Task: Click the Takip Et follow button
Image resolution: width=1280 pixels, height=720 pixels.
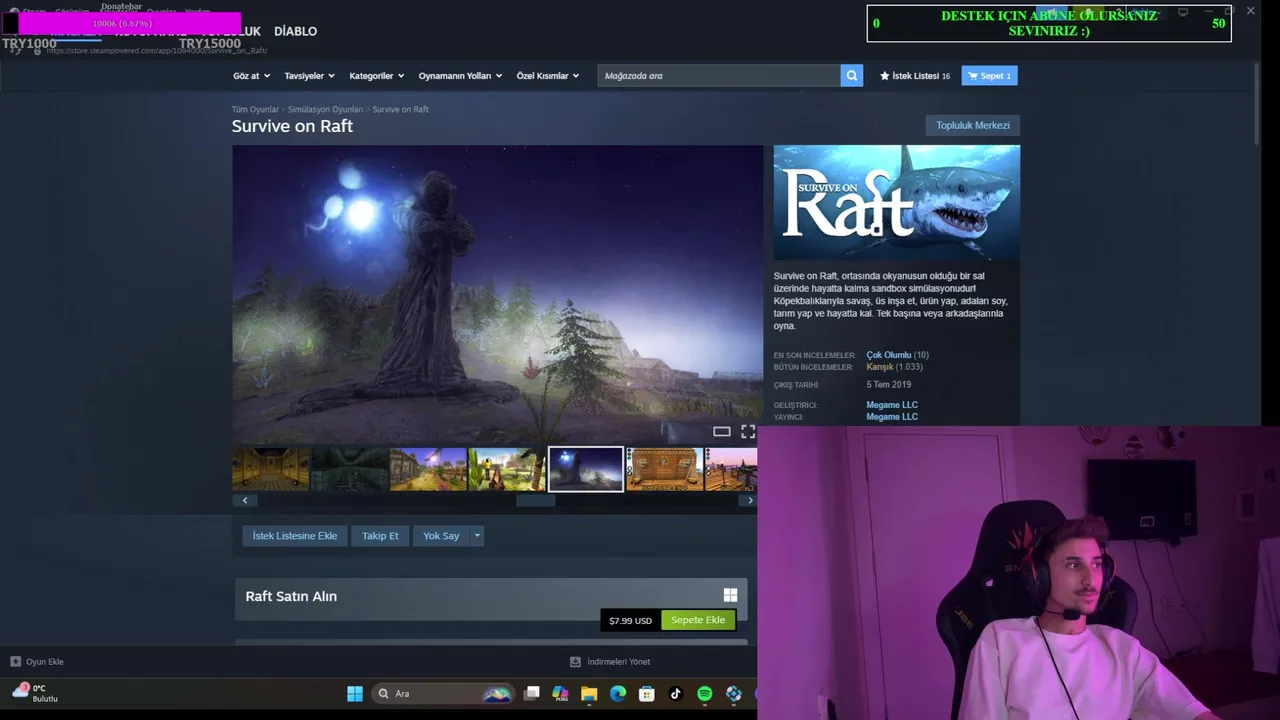Action: tap(380, 536)
